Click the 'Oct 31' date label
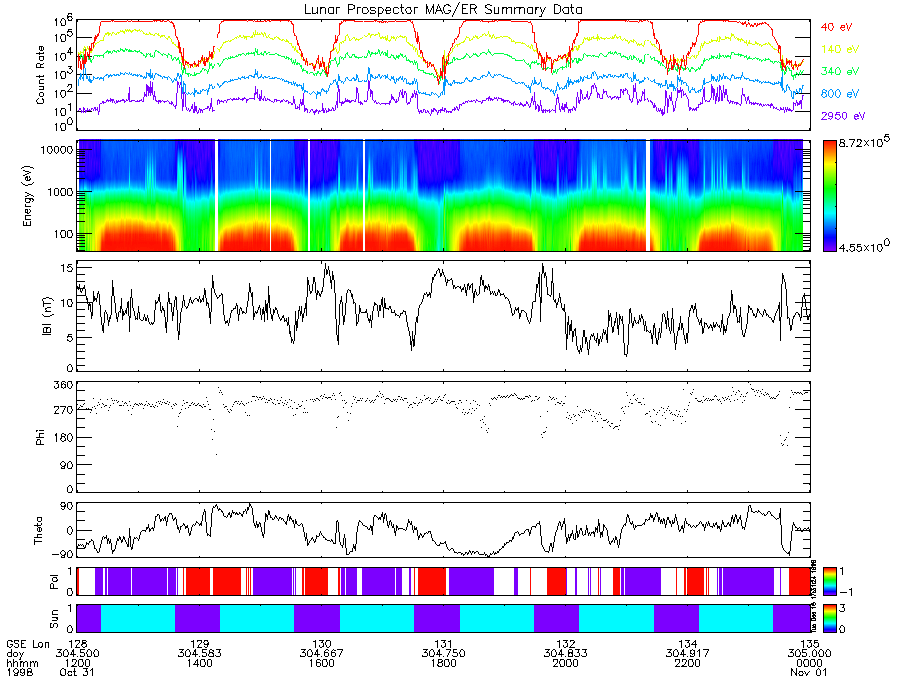The height and width of the screenshot is (700, 900). click(77, 672)
